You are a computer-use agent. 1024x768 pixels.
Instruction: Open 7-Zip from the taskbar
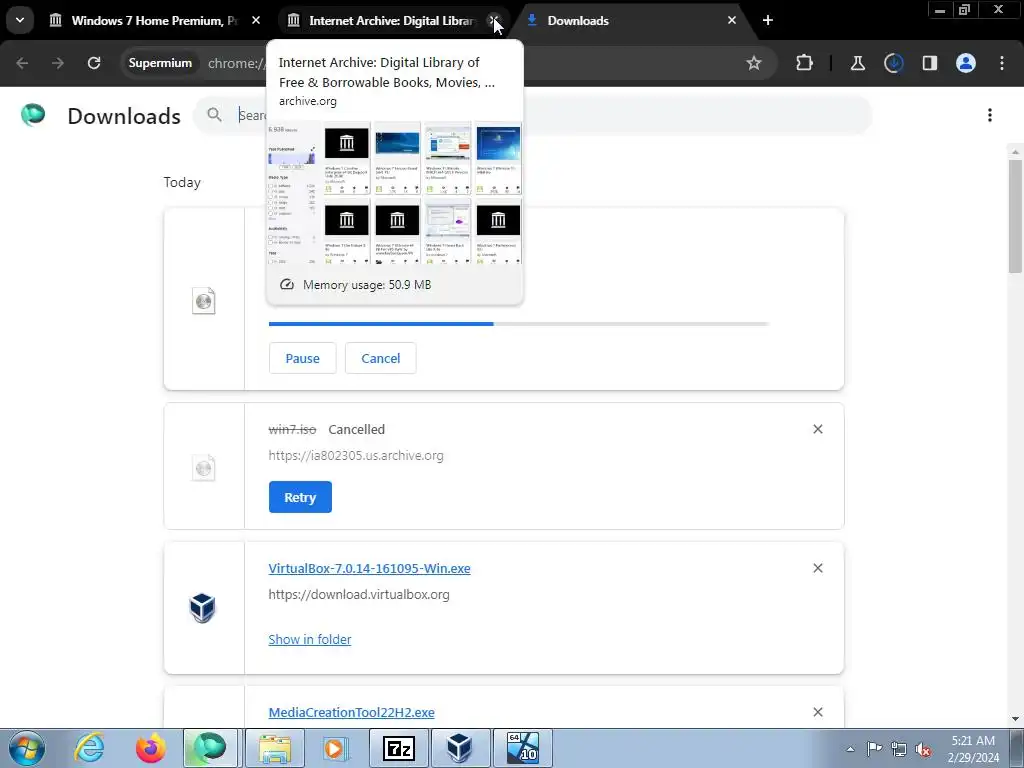pyautogui.click(x=399, y=748)
